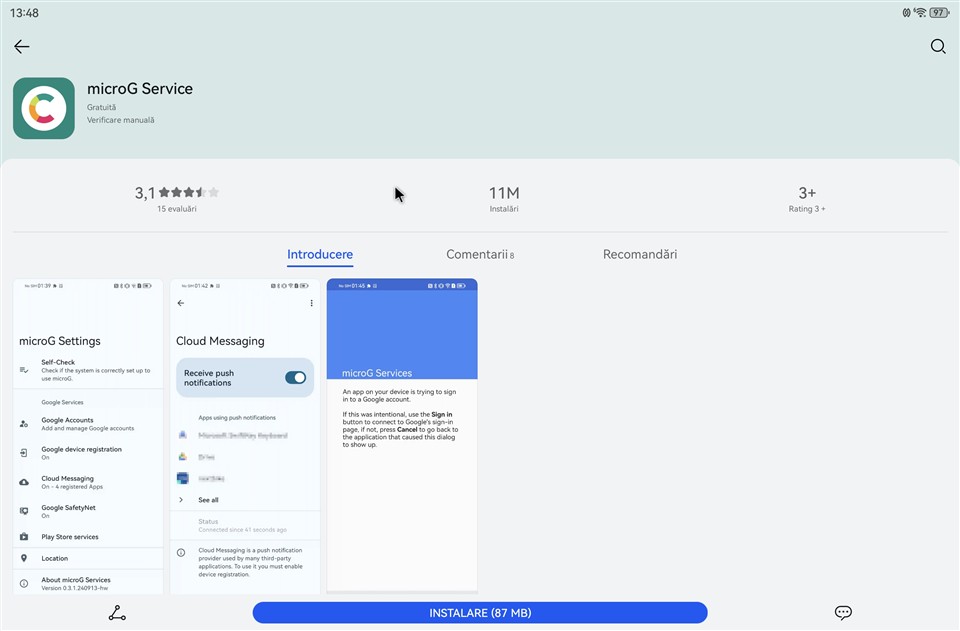This screenshot has height=631, width=960.
Task: Tap the back arrow icon
Action: 22,47
